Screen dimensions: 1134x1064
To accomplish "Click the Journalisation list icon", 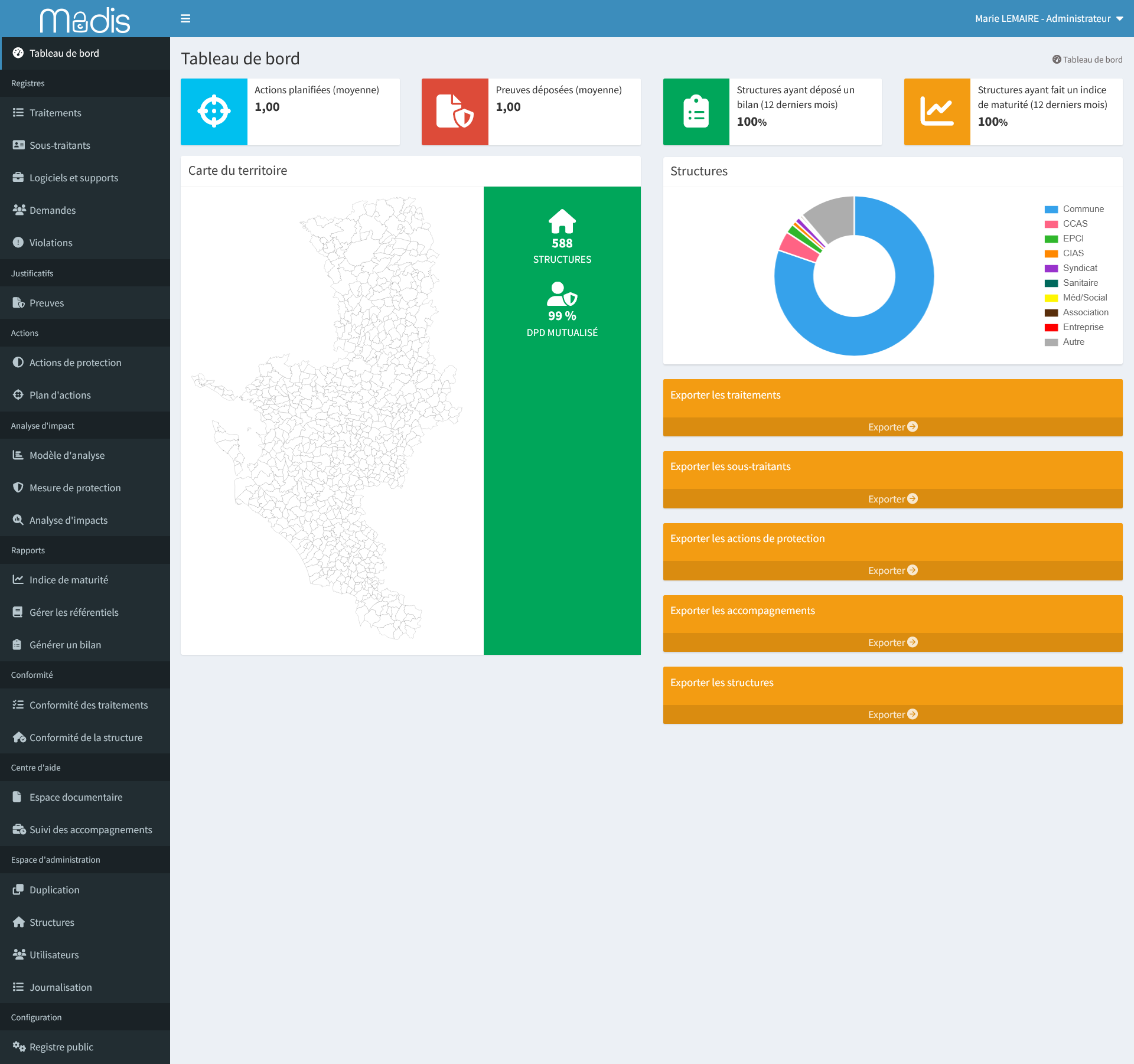I will (18, 987).
